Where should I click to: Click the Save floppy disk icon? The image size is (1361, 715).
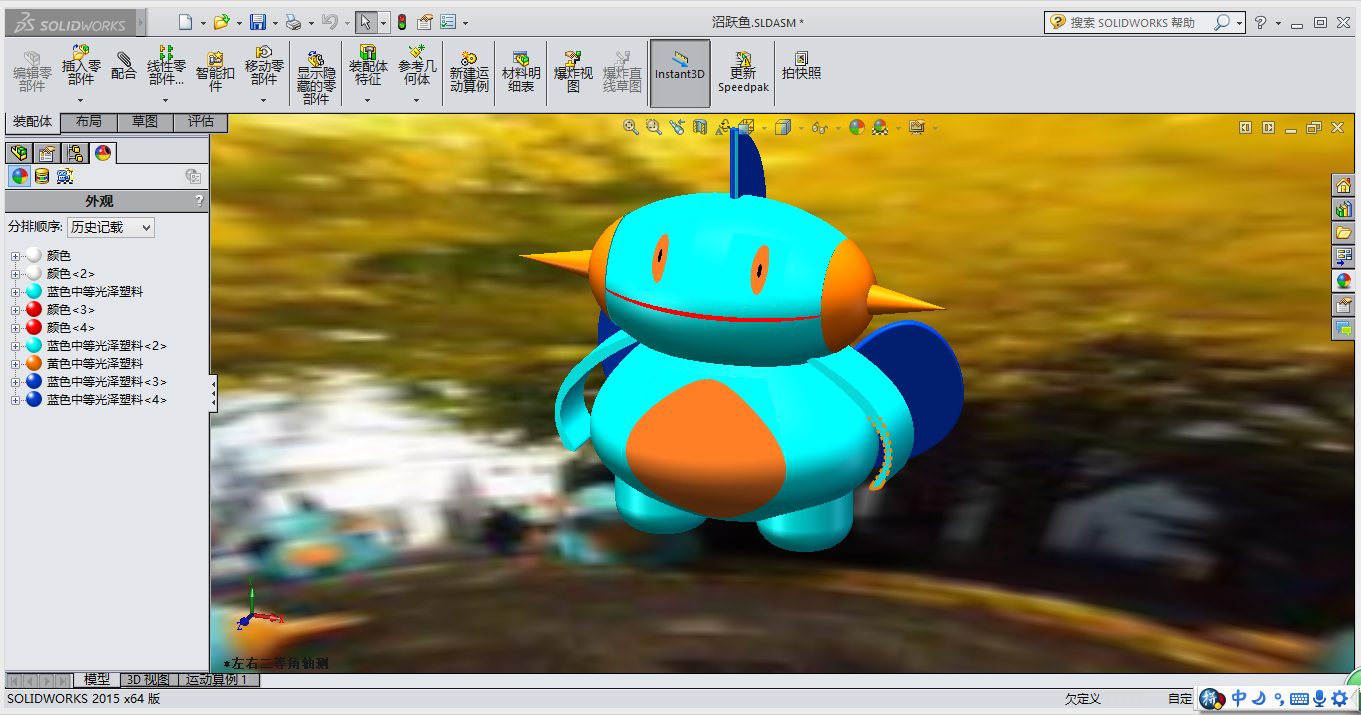[x=258, y=22]
